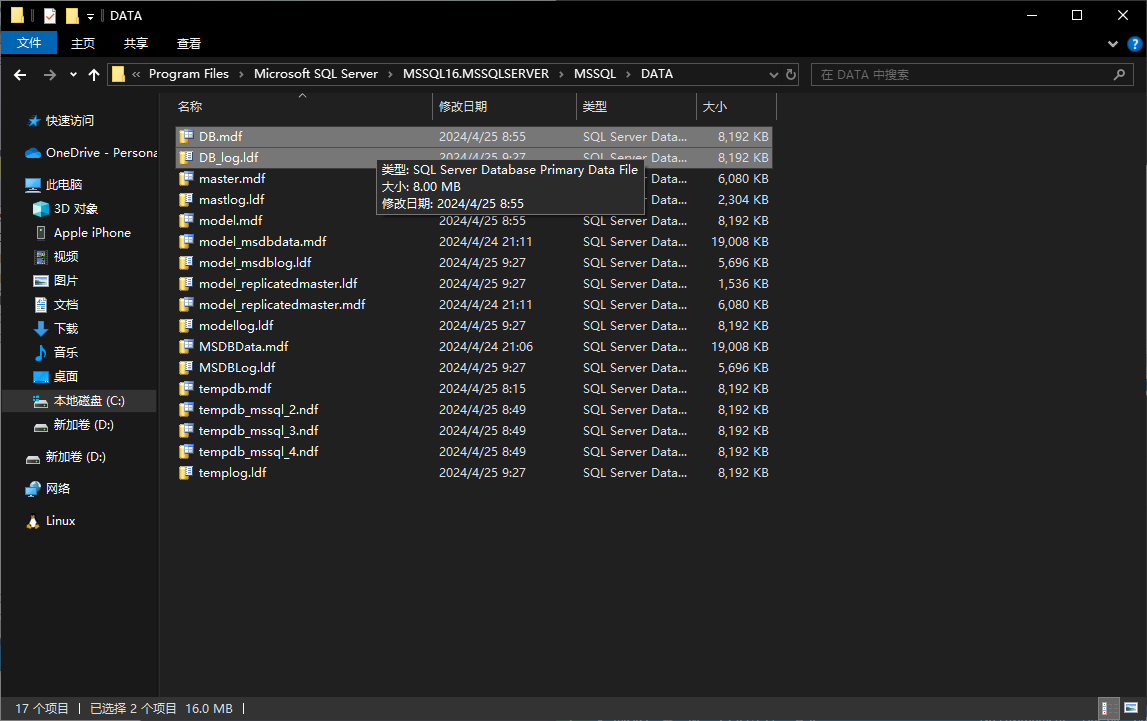
Task: Select the 3D 对象 folder icon
Action: coord(41,209)
